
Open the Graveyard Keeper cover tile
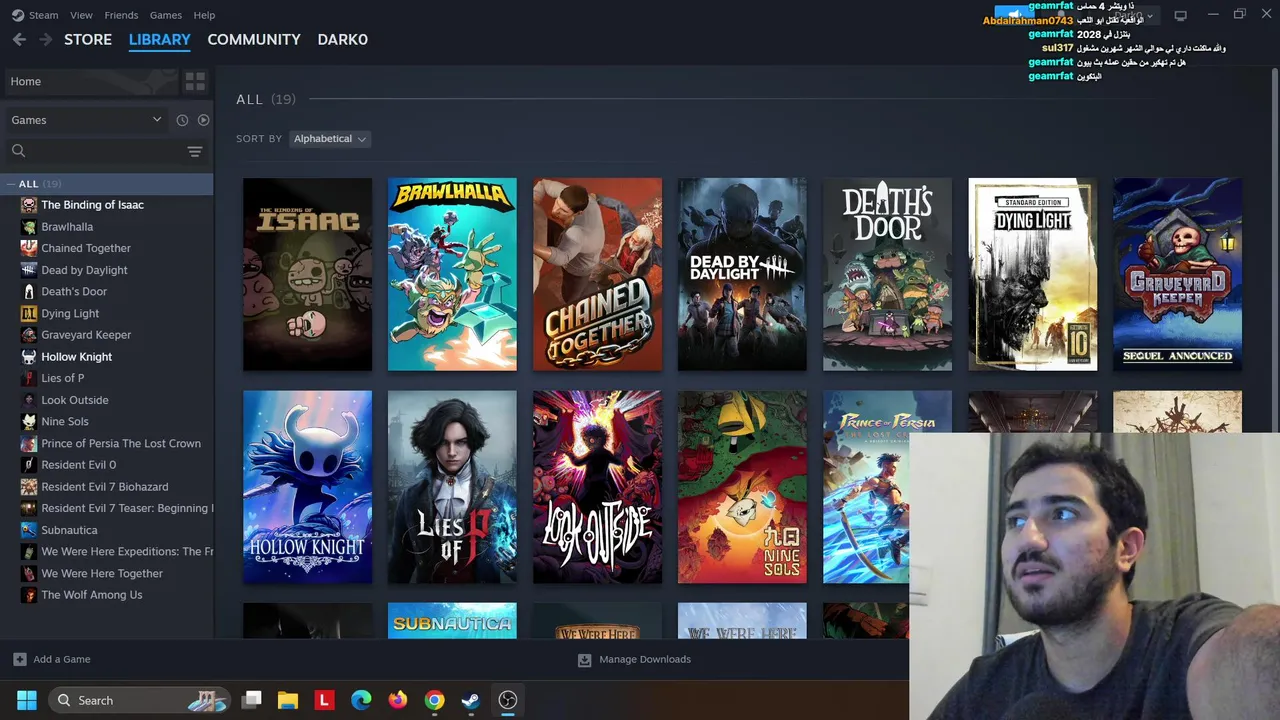tap(1177, 274)
